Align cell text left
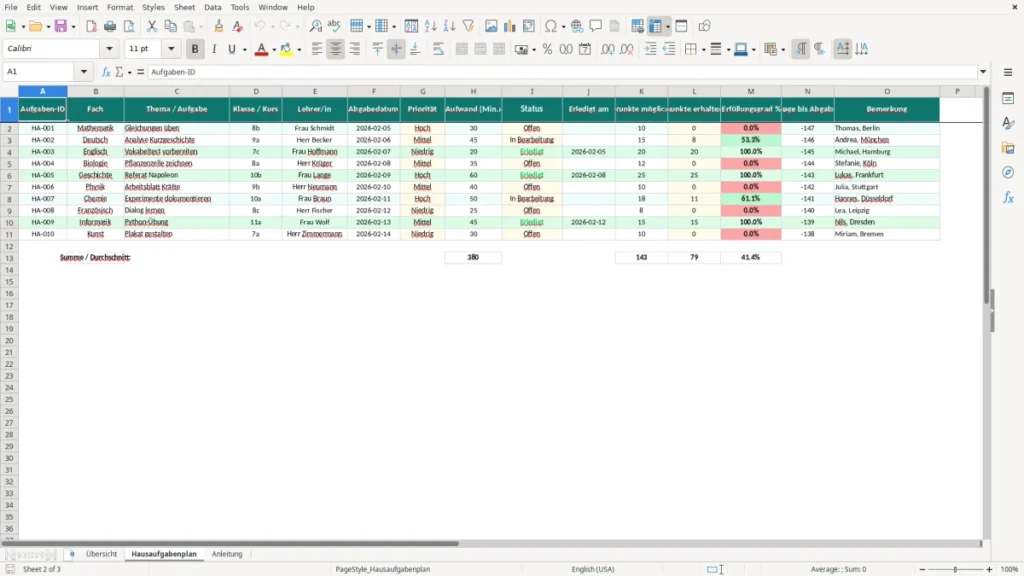The width and height of the screenshot is (1024, 576). pyautogui.click(x=317, y=49)
